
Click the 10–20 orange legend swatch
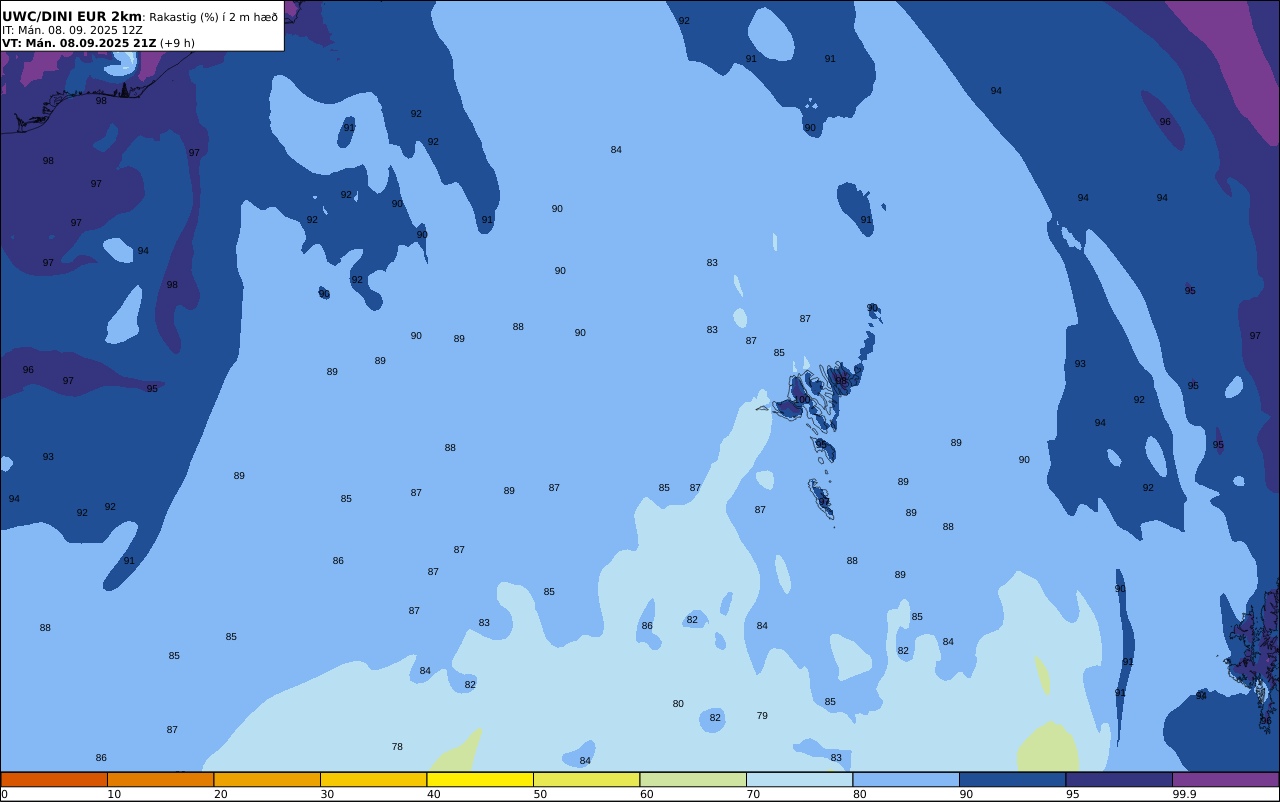pyautogui.click(x=161, y=779)
